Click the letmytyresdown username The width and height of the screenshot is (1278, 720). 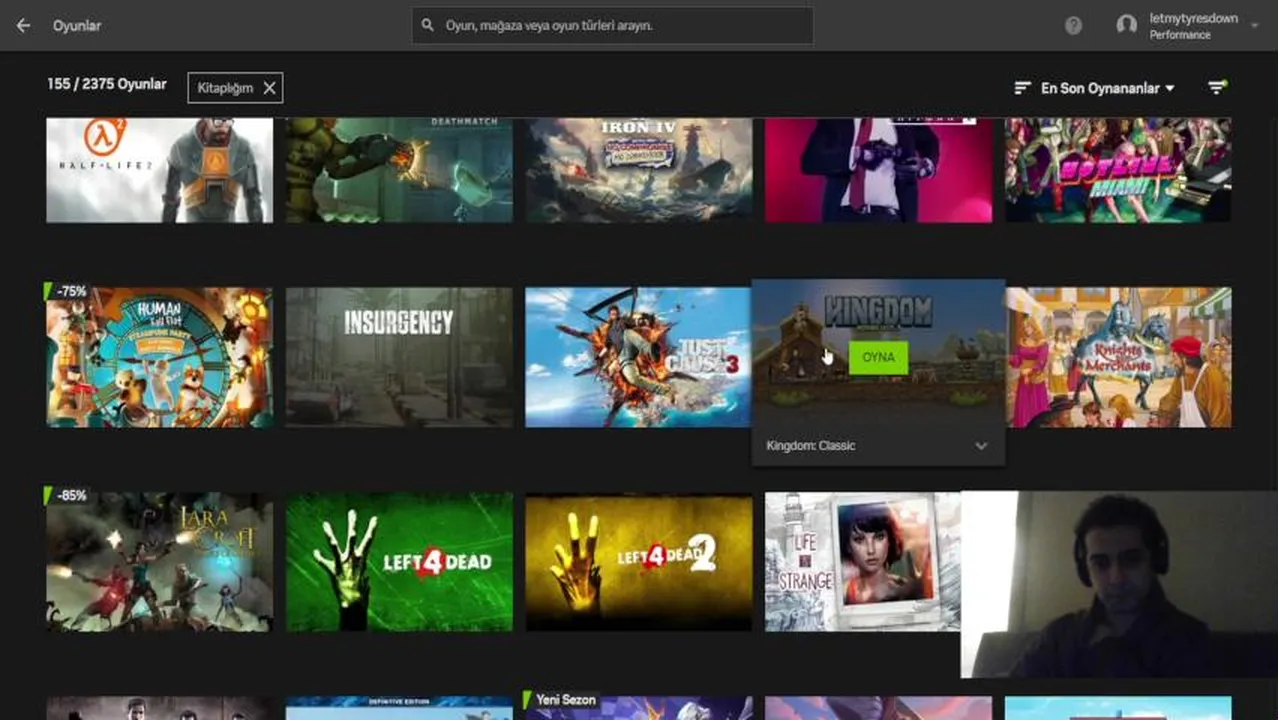coord(1194,18)
